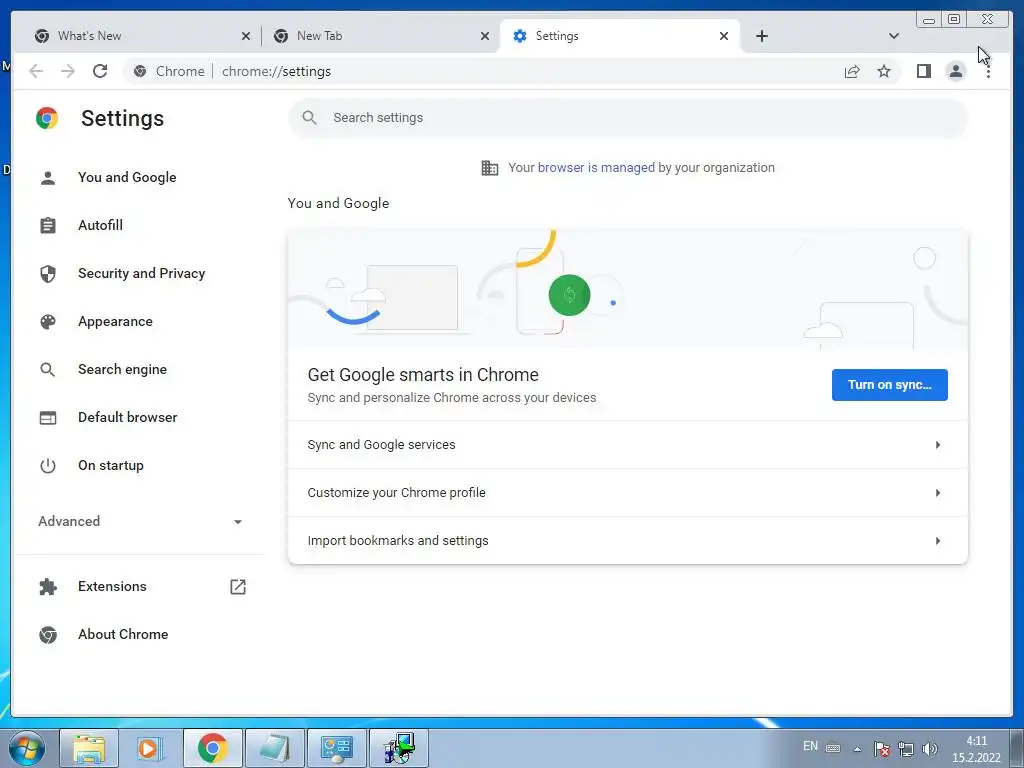Show hidden system tray icons arrow

pyautogui.click(x=857, y=749)
